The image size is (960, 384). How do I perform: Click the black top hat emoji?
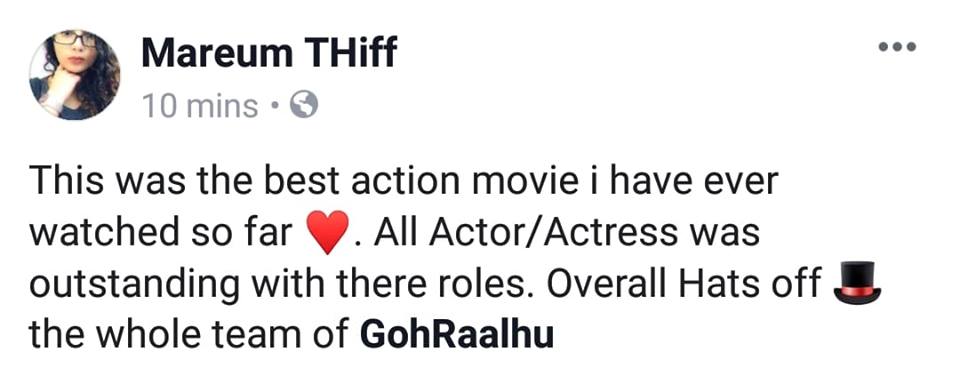click(x=857, y=282)
